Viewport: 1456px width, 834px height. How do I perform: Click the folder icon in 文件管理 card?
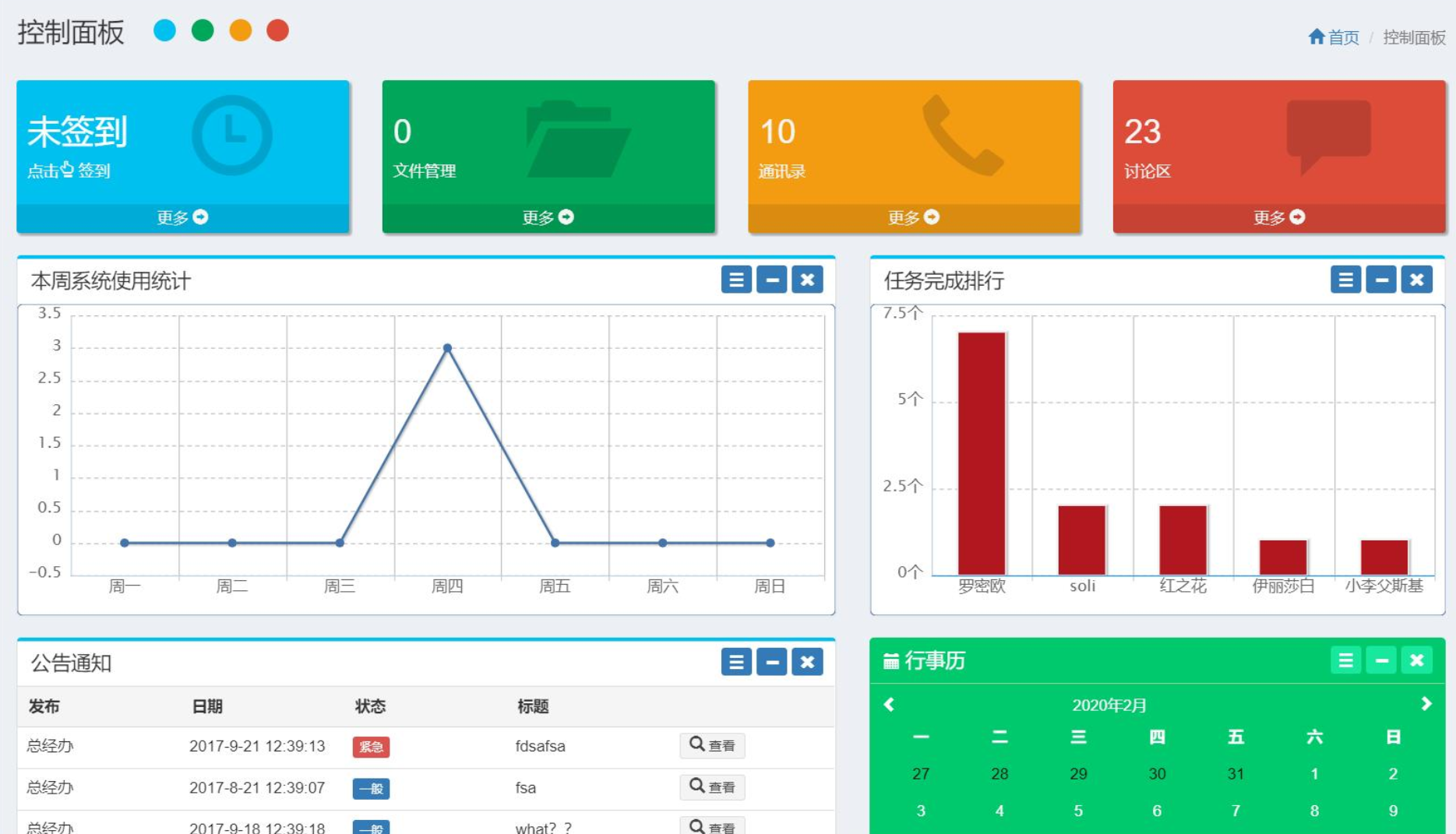click(578, 139)
